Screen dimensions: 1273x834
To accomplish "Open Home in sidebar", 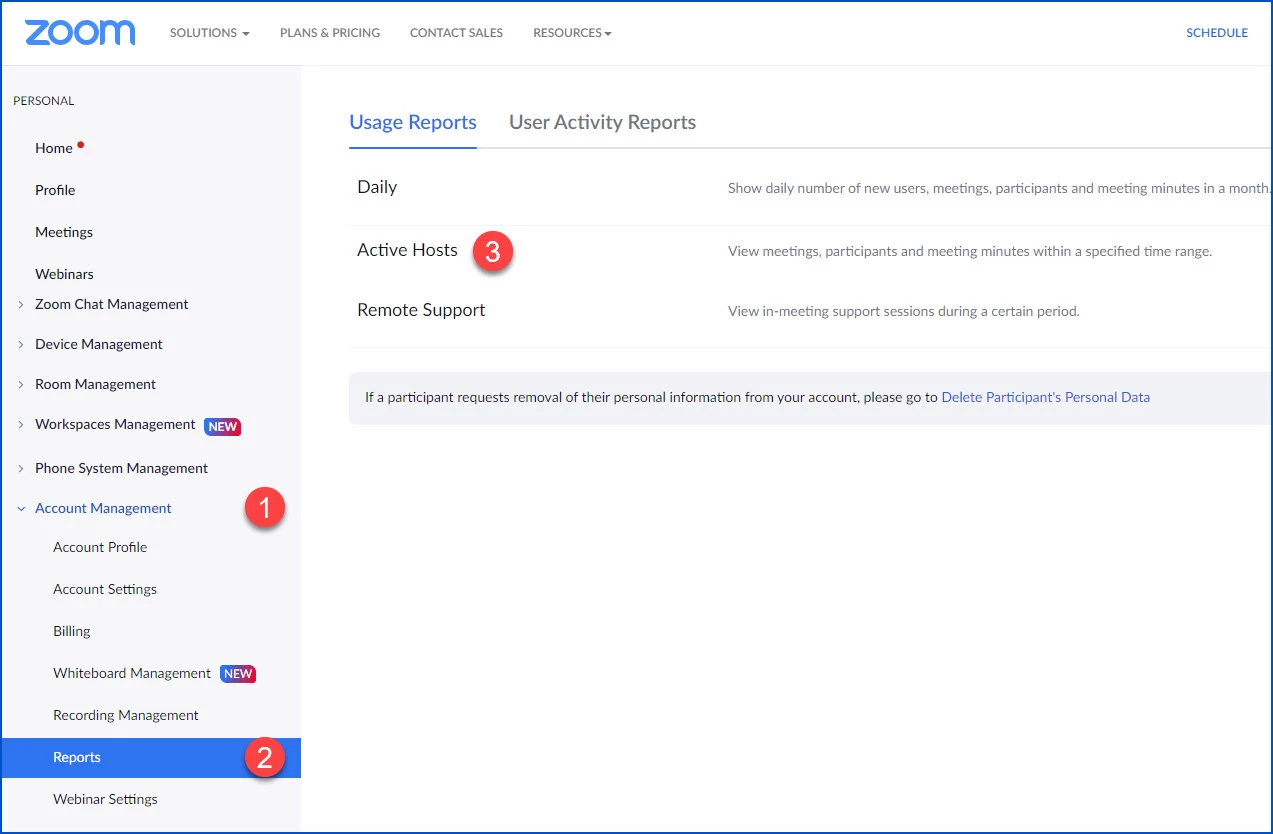I will (x=54, y=148).
